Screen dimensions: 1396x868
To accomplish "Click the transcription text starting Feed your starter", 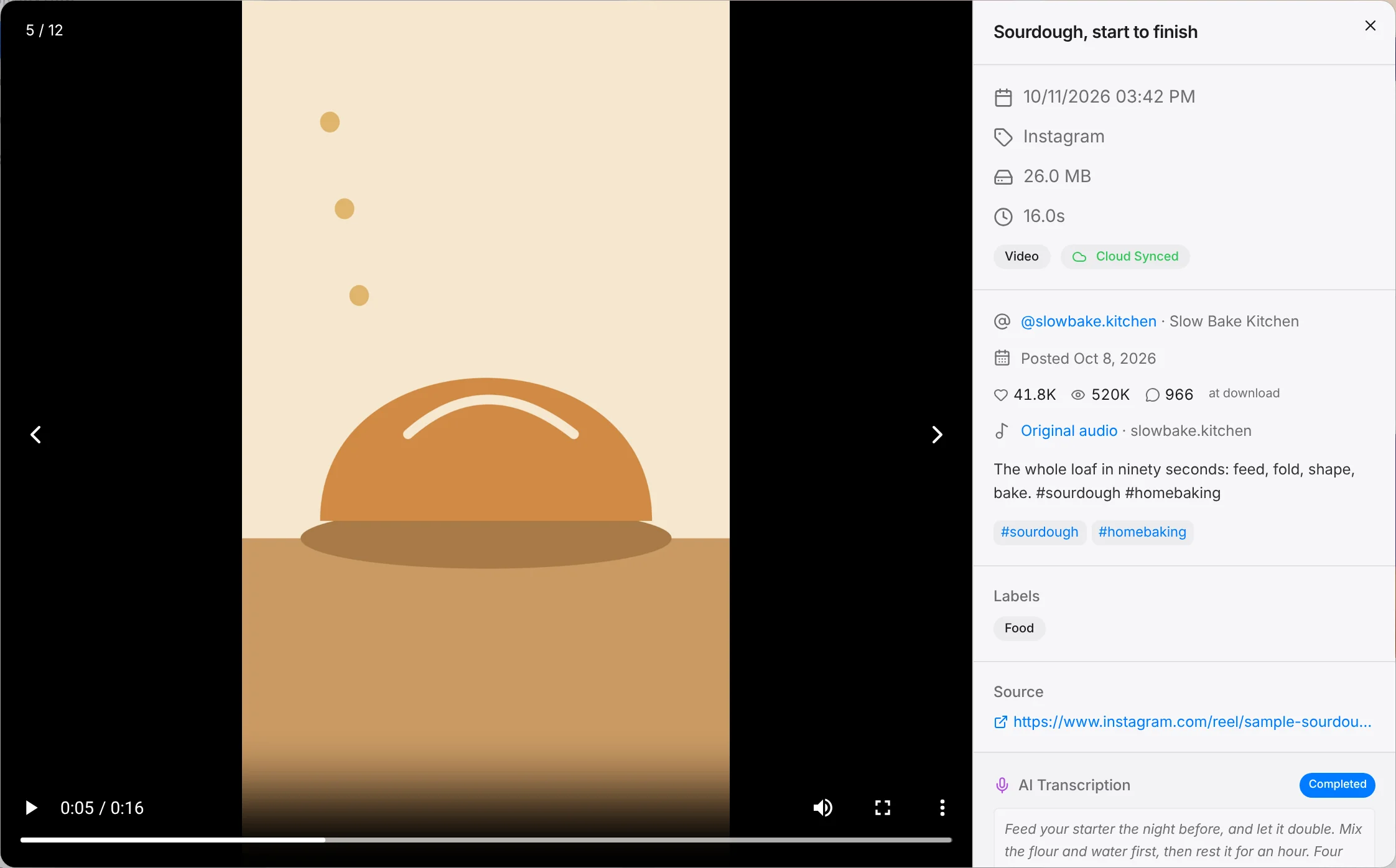I will point(1183,840).
